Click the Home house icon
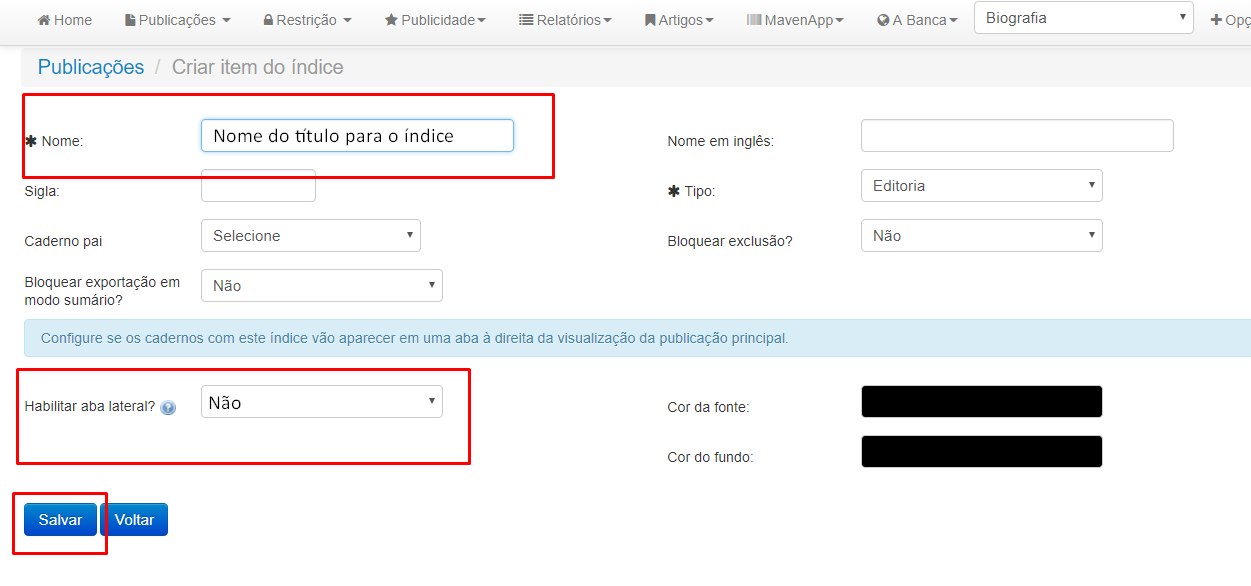The height and width of the screenshot is (586, 1251). point(44,20)
